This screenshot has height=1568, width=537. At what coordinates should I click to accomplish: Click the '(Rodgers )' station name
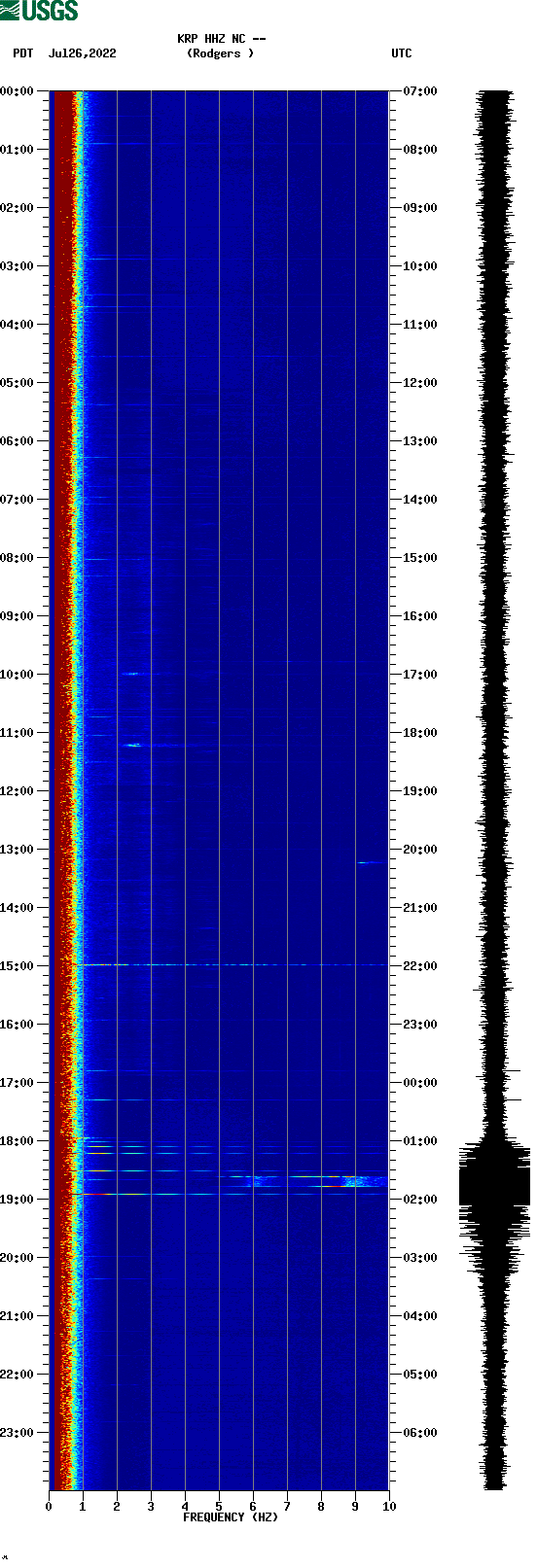tap(221, 53)
